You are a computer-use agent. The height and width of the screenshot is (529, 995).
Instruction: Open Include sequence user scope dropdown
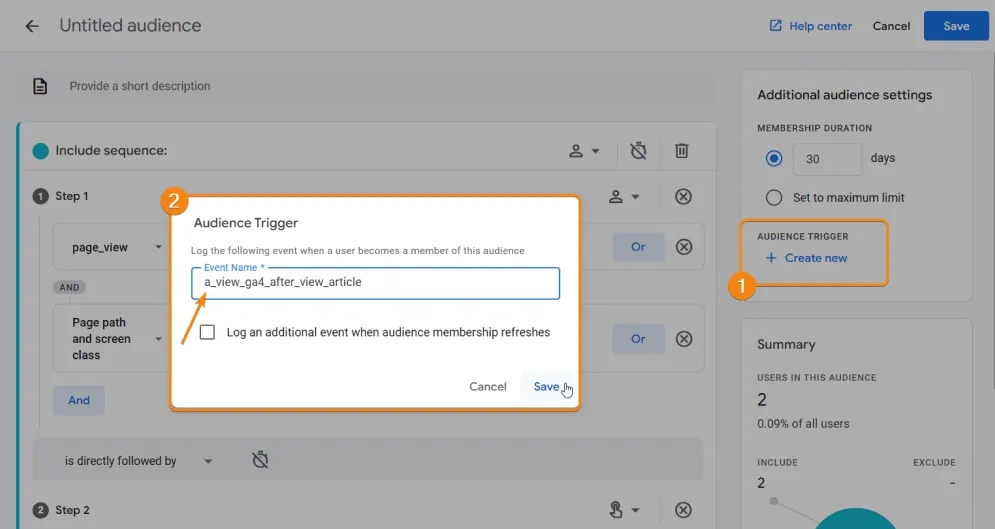point(584,151)
